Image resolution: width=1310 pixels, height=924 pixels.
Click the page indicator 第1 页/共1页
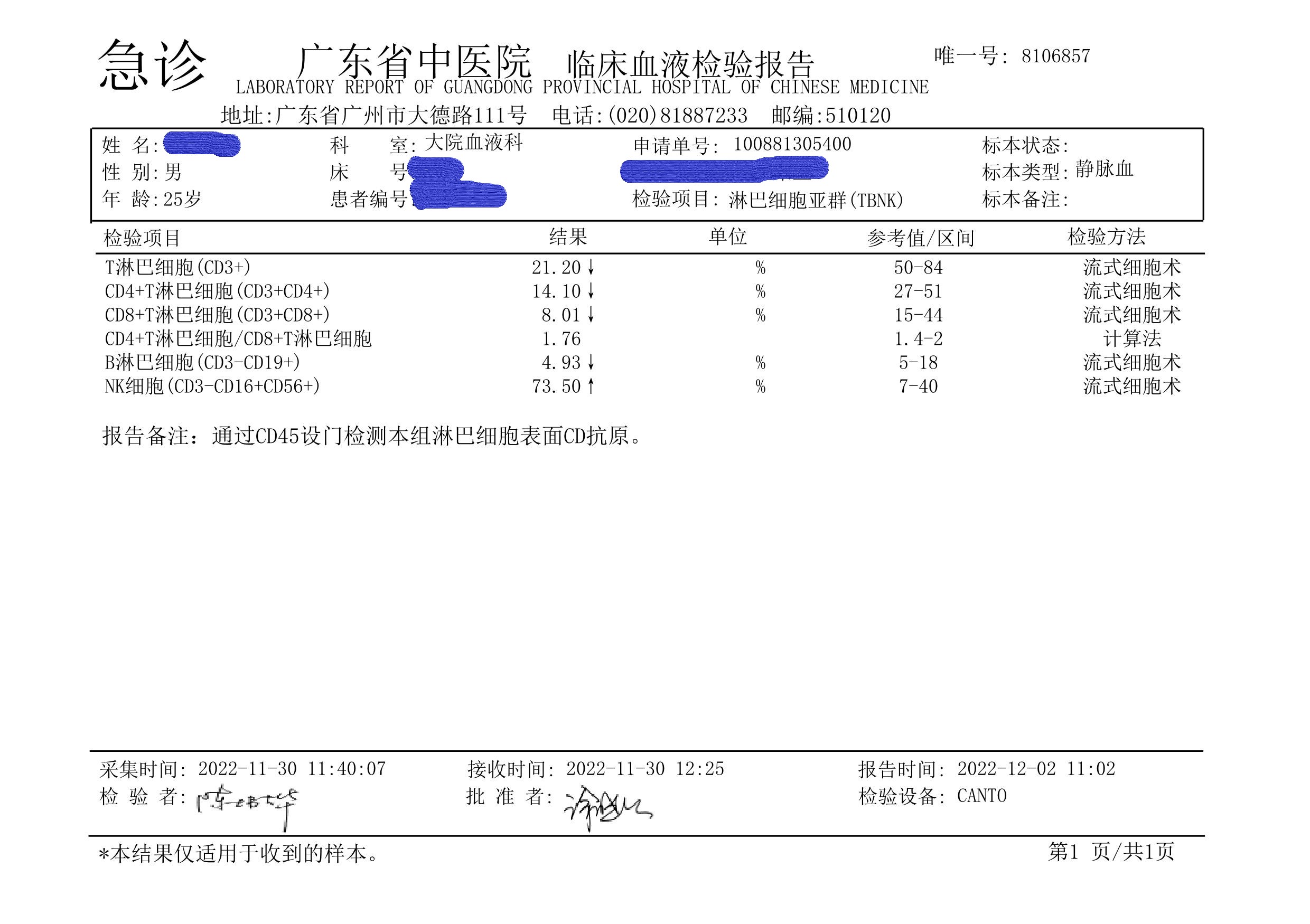tap(1111, 852)
